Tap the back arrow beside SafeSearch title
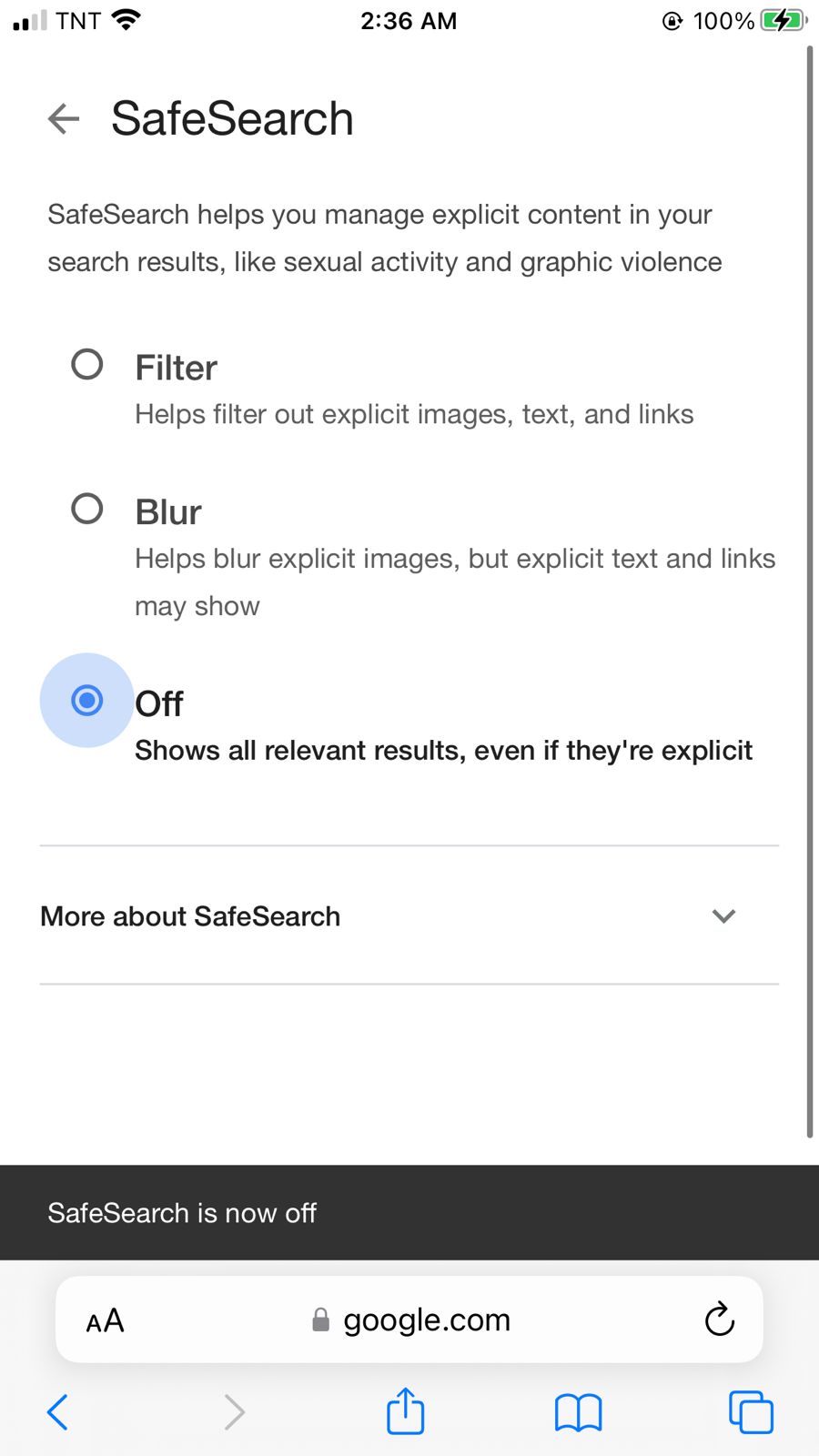 [63, 118]
